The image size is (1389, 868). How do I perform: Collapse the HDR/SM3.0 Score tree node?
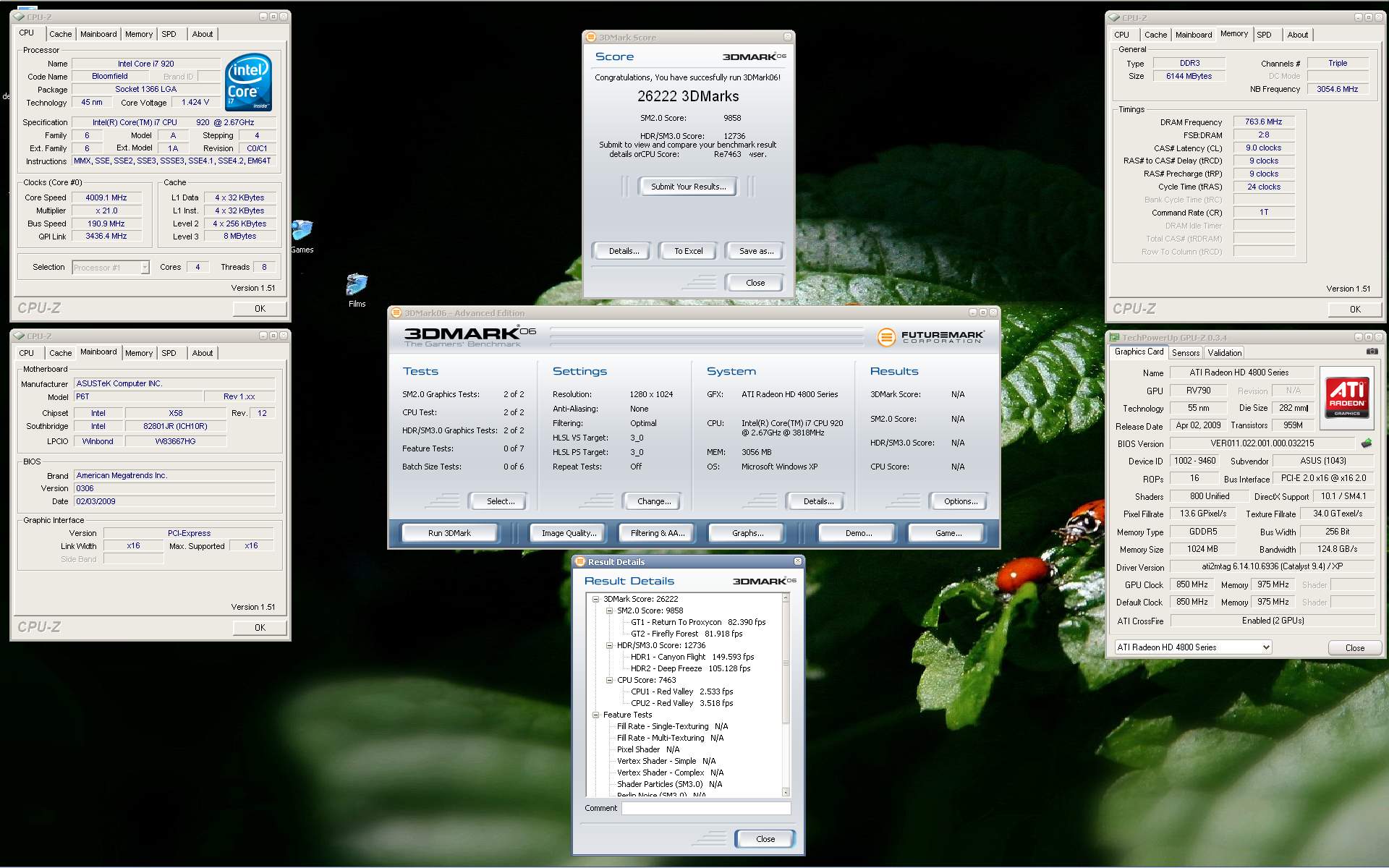pos(609,645)
